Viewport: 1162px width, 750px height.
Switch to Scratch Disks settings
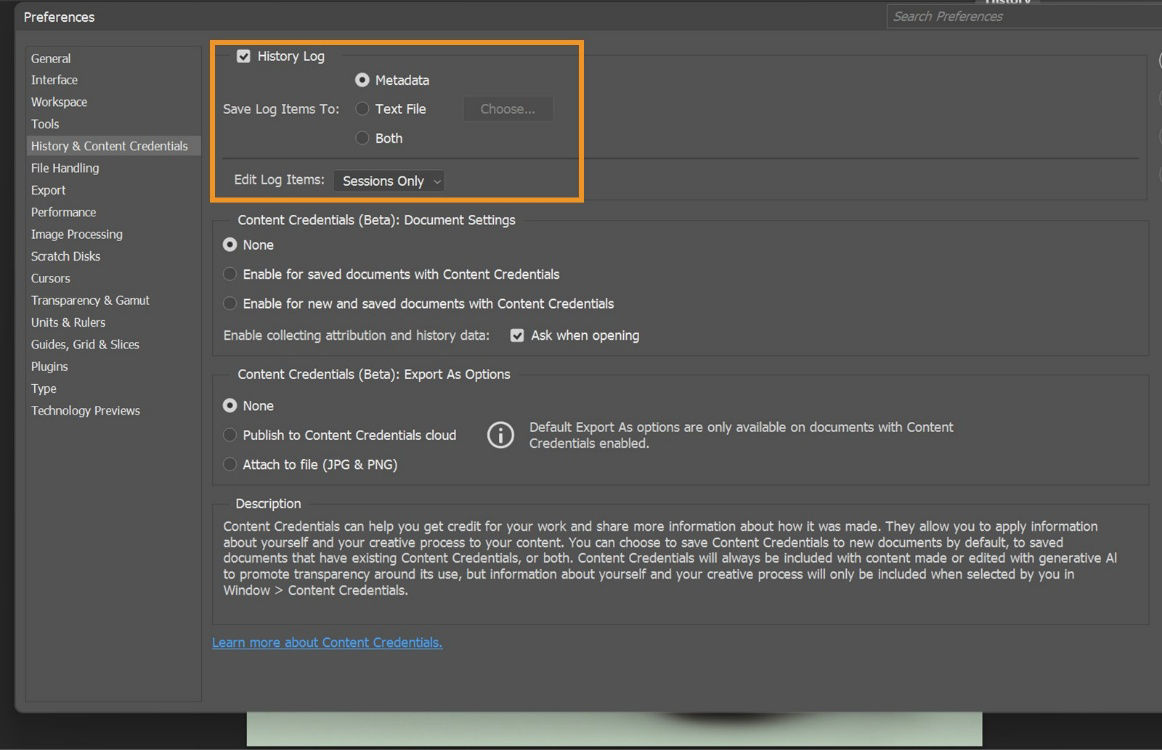click(65, 256)
